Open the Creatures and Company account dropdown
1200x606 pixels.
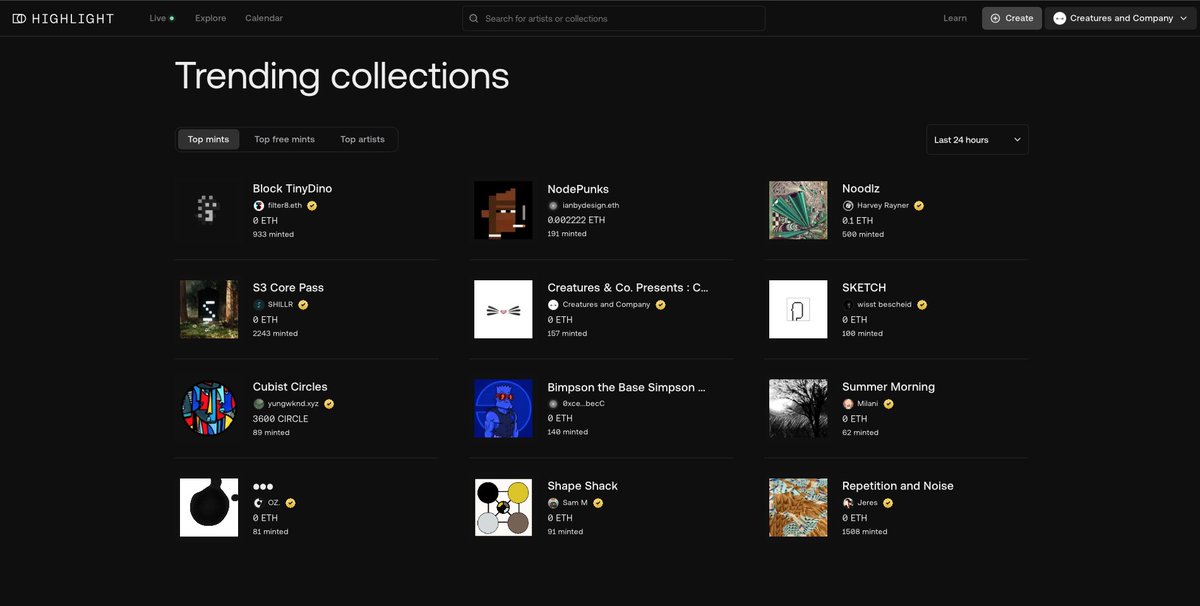pyautogui.click(x=1121, y=18)
